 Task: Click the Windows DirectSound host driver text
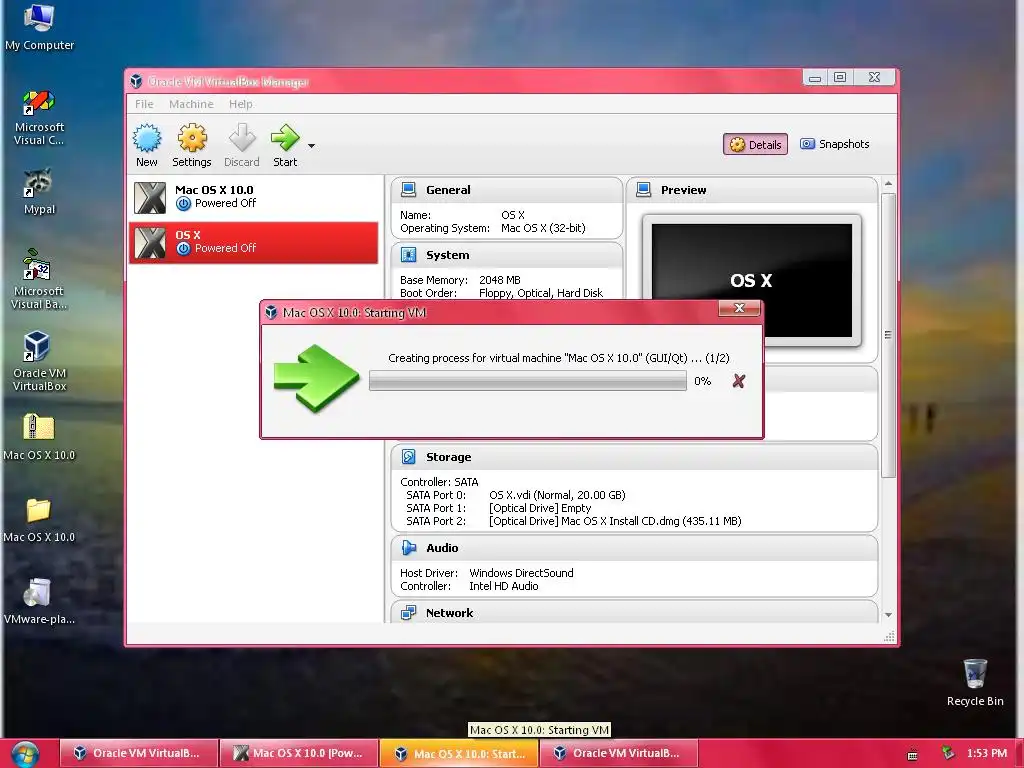point(521,573)
